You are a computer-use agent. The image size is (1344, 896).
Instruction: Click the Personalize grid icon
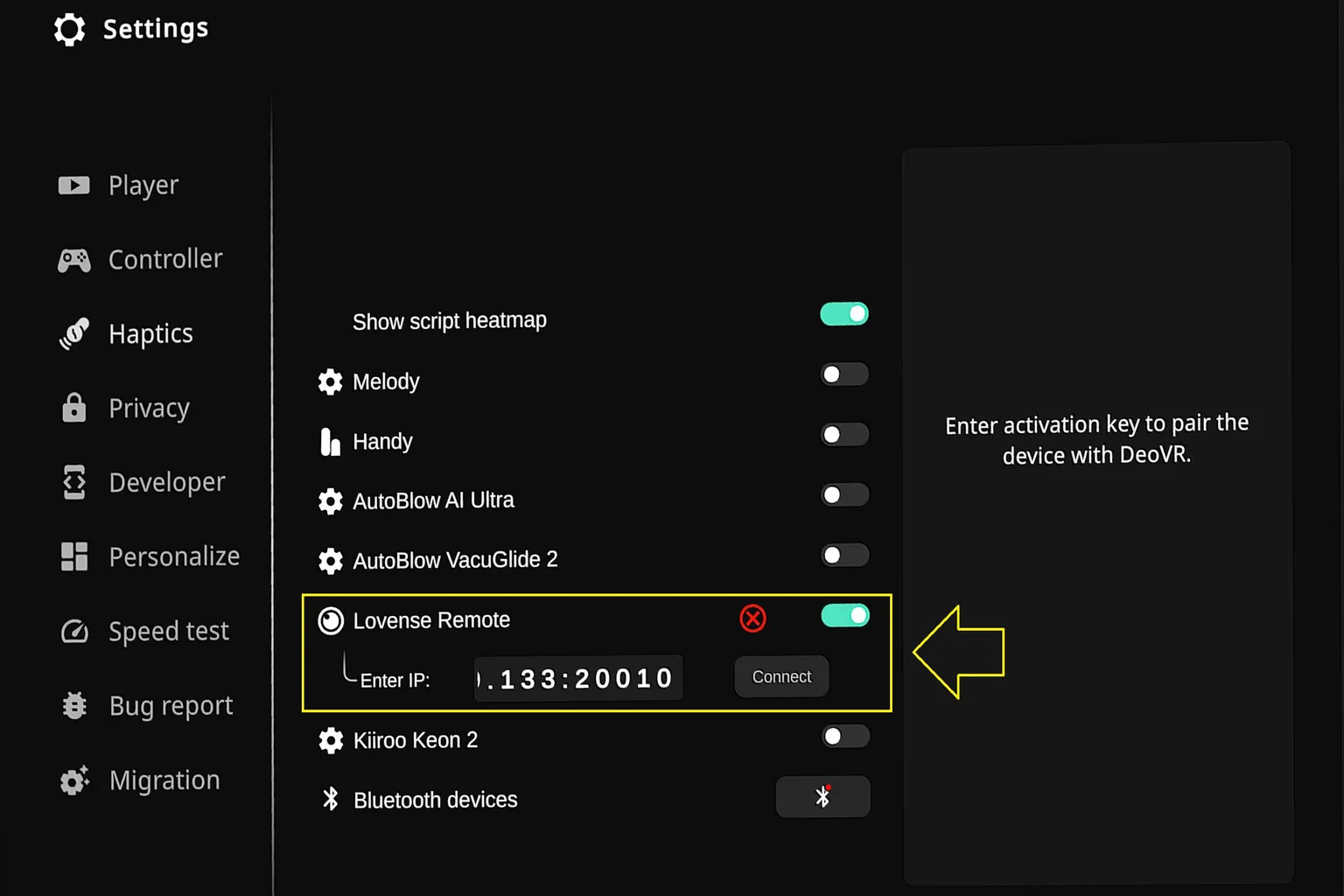click(x=74, y=556)
